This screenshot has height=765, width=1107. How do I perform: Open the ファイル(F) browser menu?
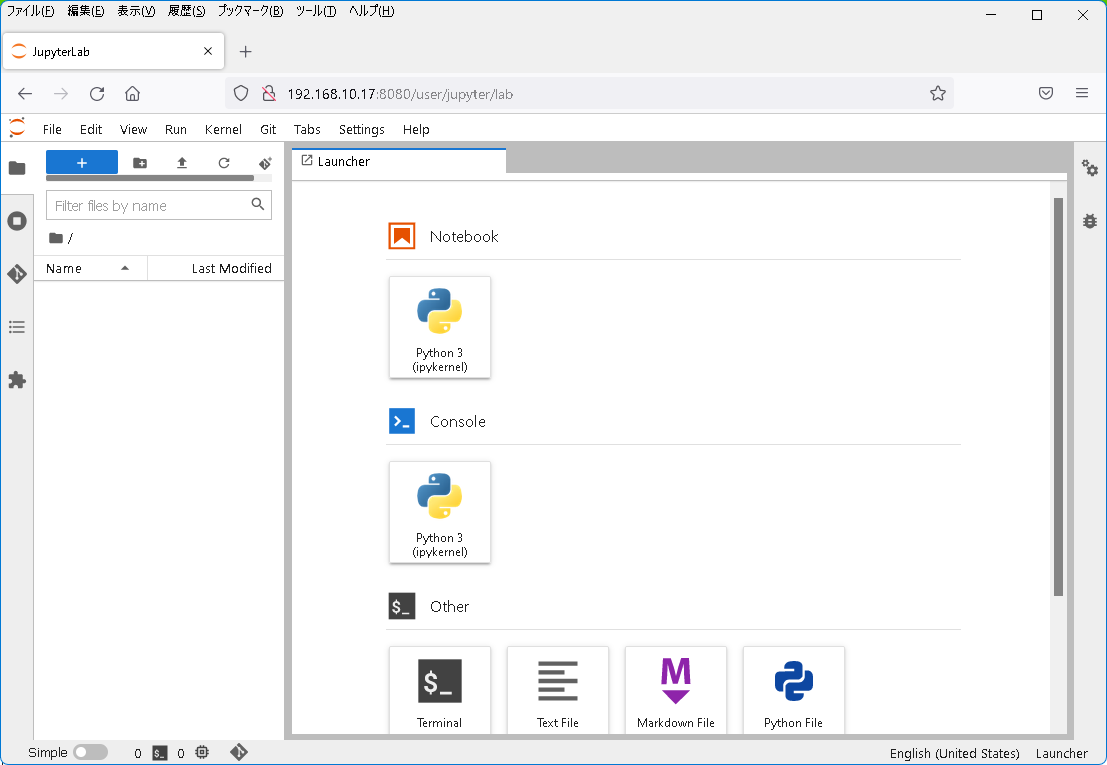[30, 11]
